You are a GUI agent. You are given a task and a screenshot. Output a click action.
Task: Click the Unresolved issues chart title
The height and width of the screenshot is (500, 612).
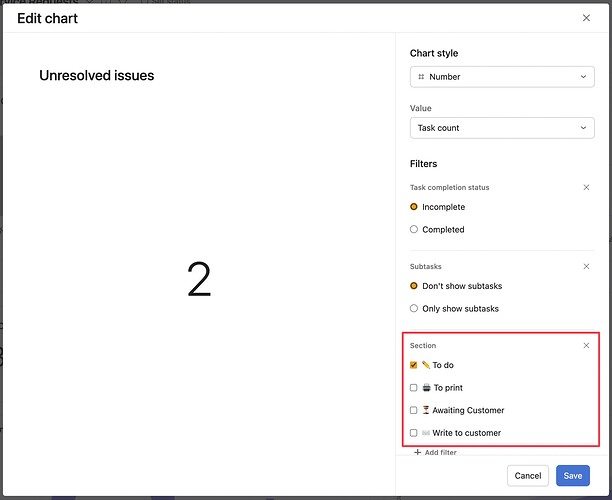click(96, 75)
